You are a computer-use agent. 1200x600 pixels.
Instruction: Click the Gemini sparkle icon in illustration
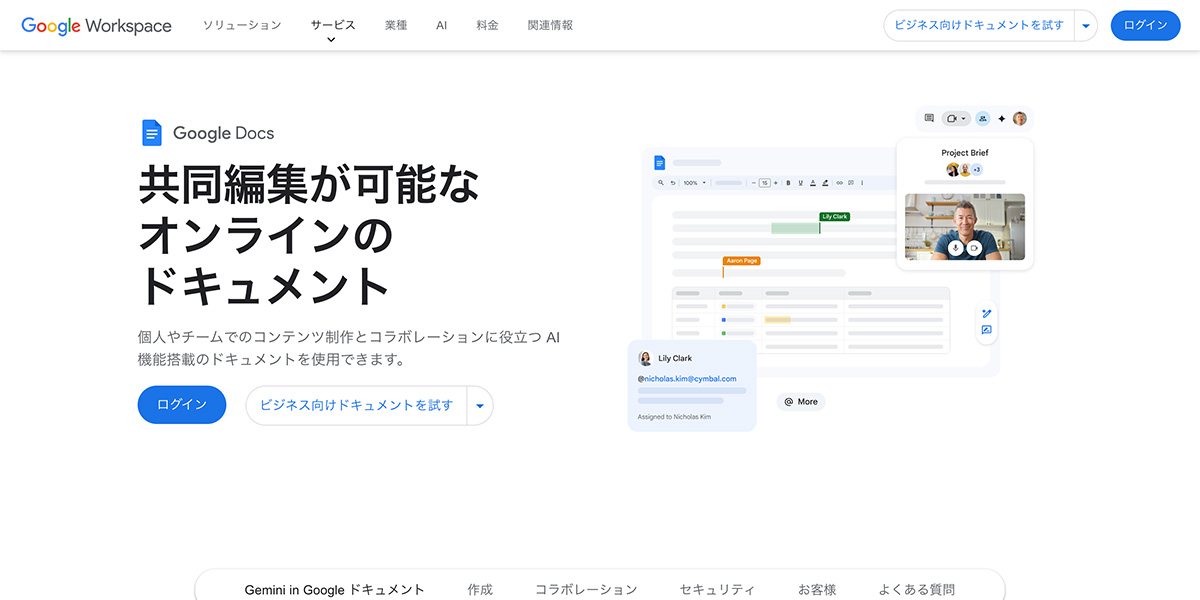(x=1001, y=118)
